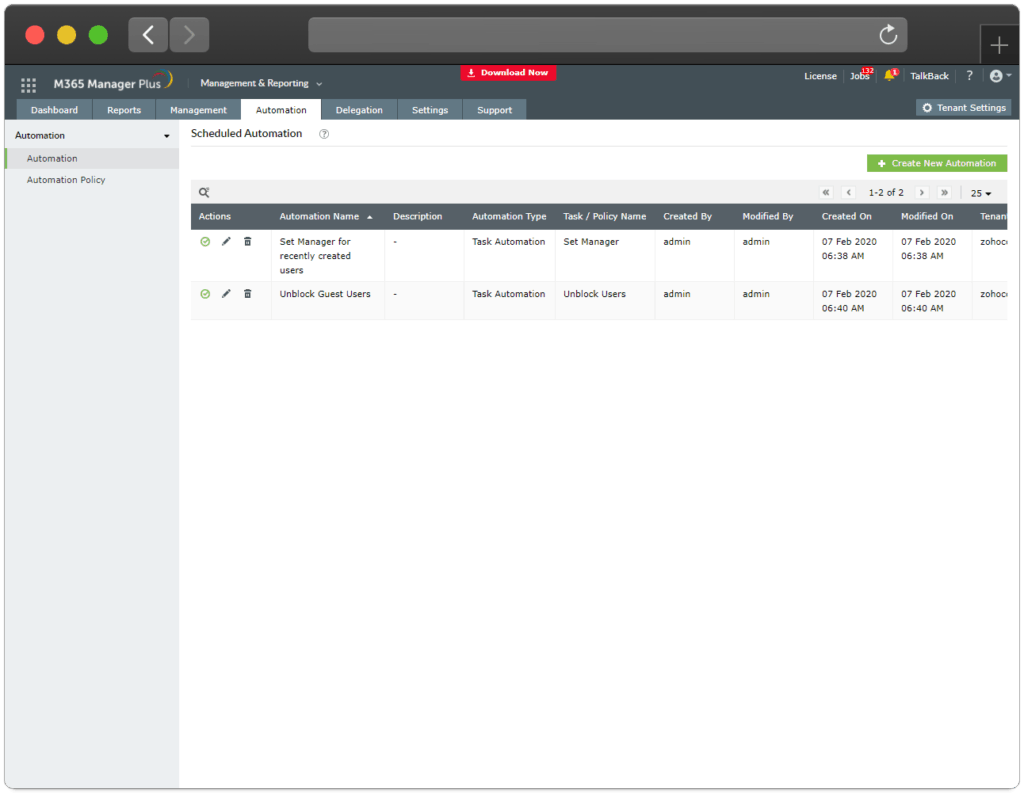
Task: Switch to the Support tab
Action: click(494, 110)
